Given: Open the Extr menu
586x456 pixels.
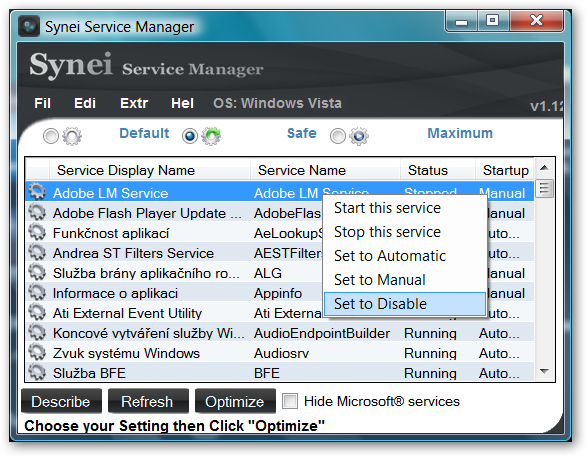Looking at the screenshot, I should point(134,103).
